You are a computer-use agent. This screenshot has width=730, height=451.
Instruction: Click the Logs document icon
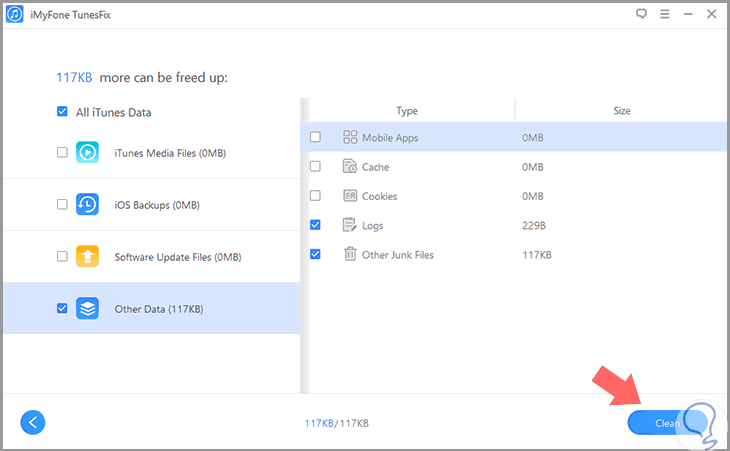click(x=350, y=225)
